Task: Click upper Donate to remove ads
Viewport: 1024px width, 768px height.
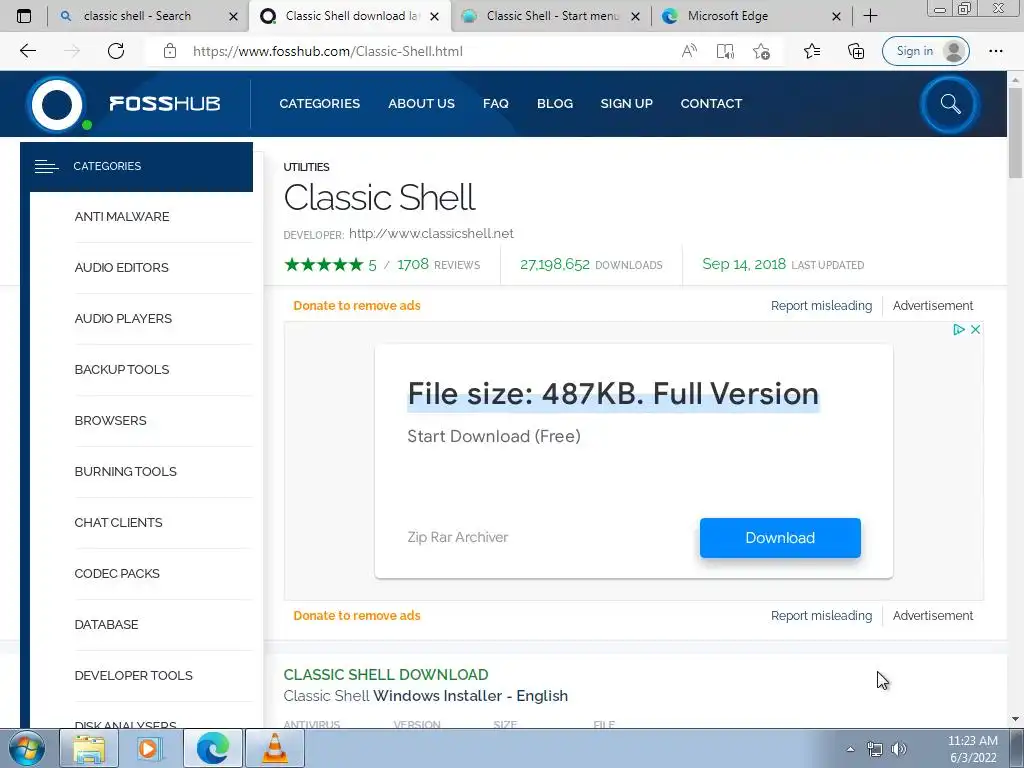Action: tap(357, 306)
